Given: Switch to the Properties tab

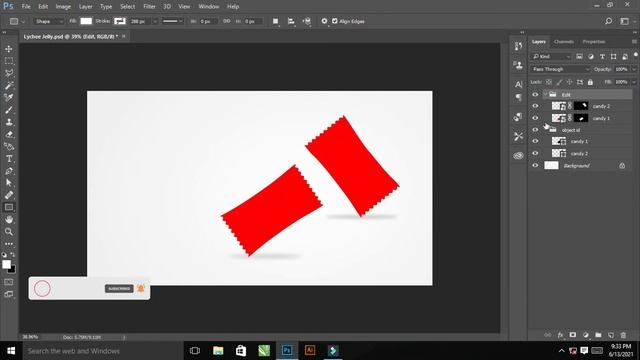Looking at the screenshot, I should (593, 42).
